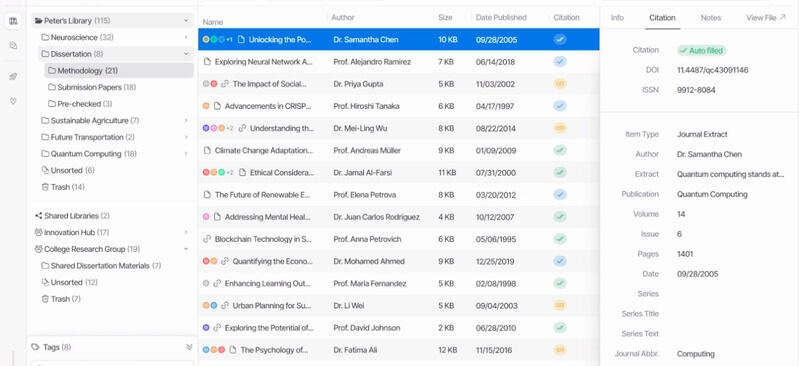The image size is (799, 366).
Task: Click citation badge for Dr. Mohamed Ahmed row
Action: [x=560, y=261]
